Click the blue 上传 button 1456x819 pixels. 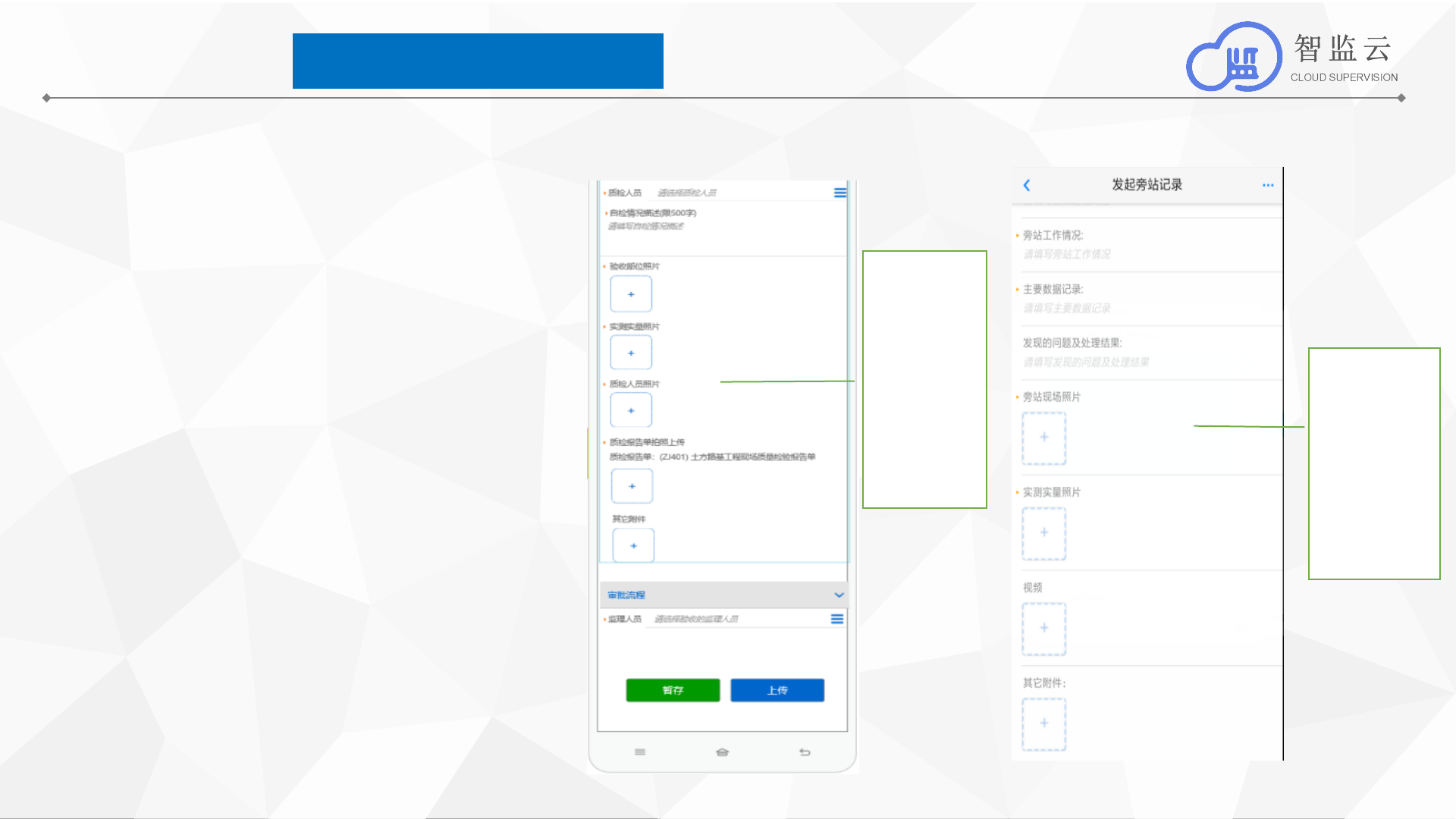tap(777, 690)
